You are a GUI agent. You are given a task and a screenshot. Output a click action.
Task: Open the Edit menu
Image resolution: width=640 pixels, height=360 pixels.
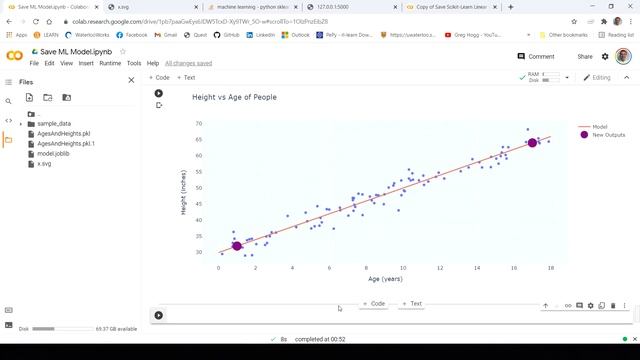[49, 63]
